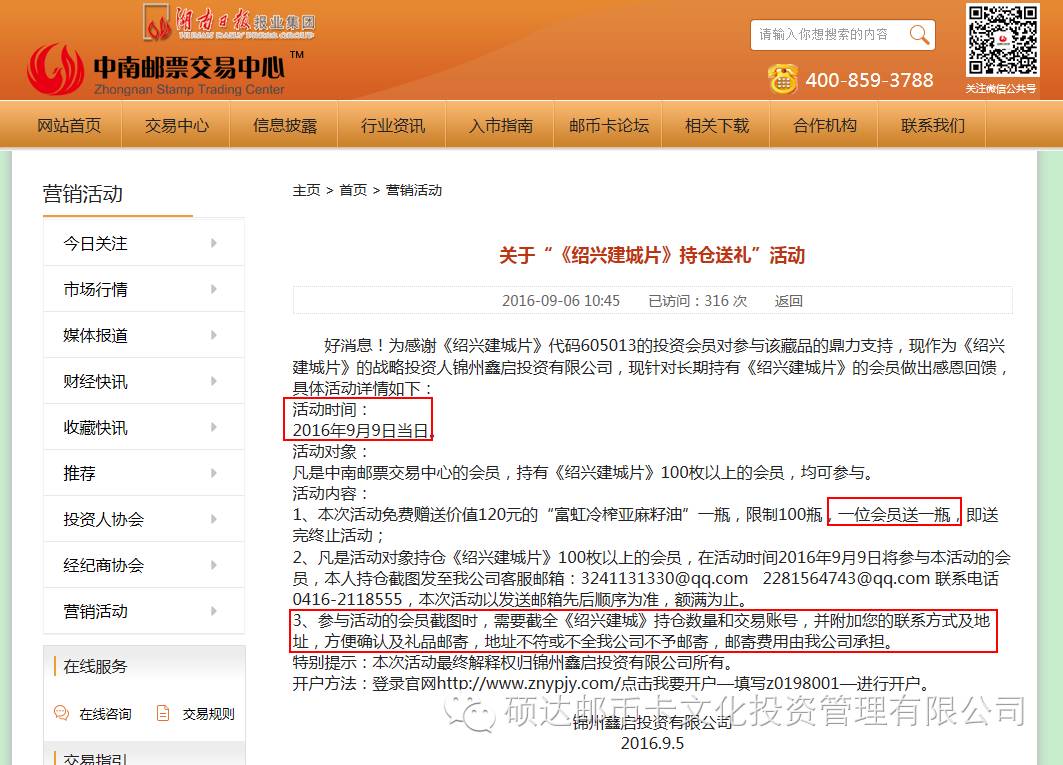The height and width of the screenshot is (765, 1063).
Task: Click the article title 关于《绍兴建城片》持仓送礼活动
Action: [x=652, y=256]
